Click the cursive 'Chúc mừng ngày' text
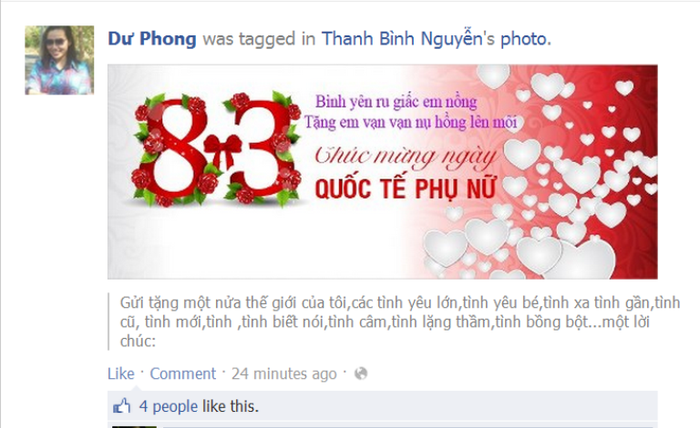The width and height of the screenshot is (700, 428). (405, 157)
